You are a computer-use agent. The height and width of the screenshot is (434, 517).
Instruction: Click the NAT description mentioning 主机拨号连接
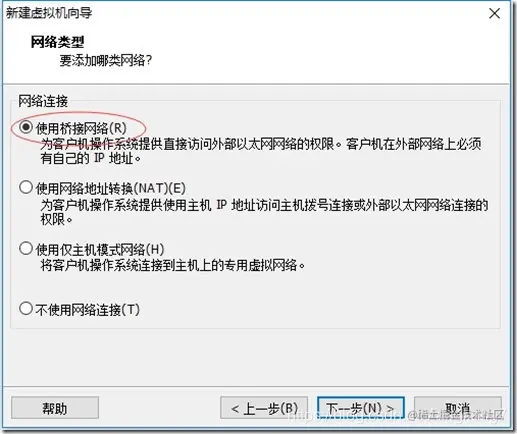click(264, 212)
